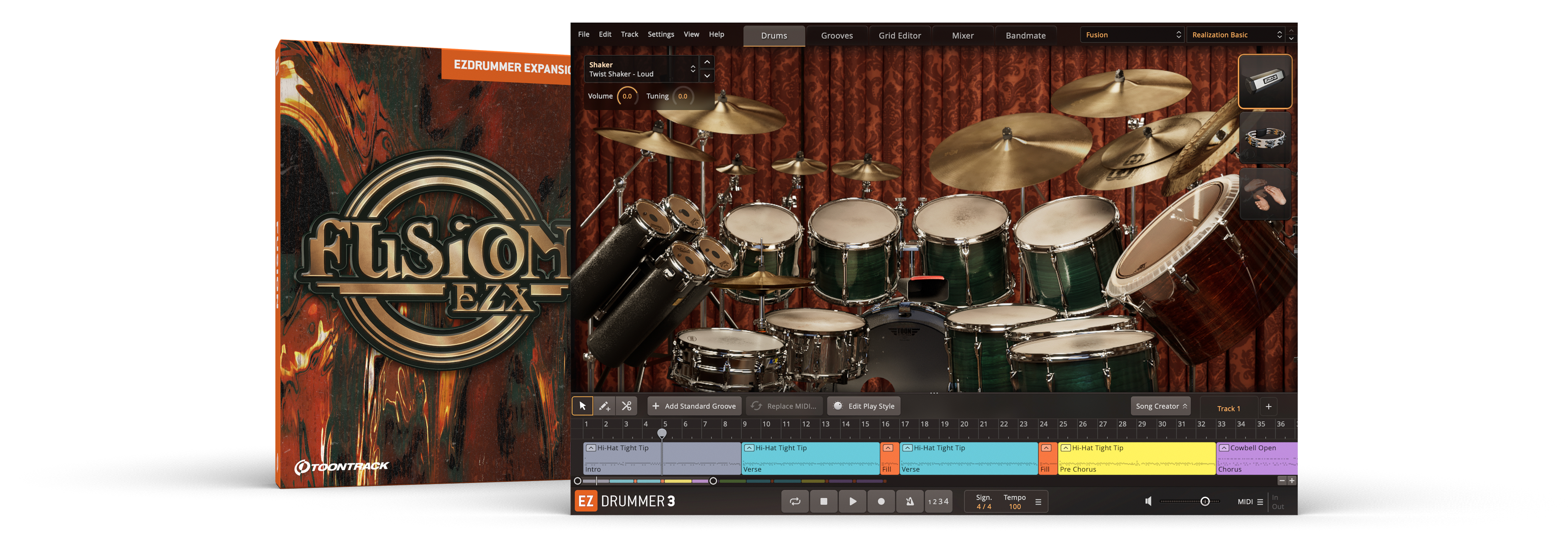Start playback with the play button
1568x543 pixels.
[852, 501]
